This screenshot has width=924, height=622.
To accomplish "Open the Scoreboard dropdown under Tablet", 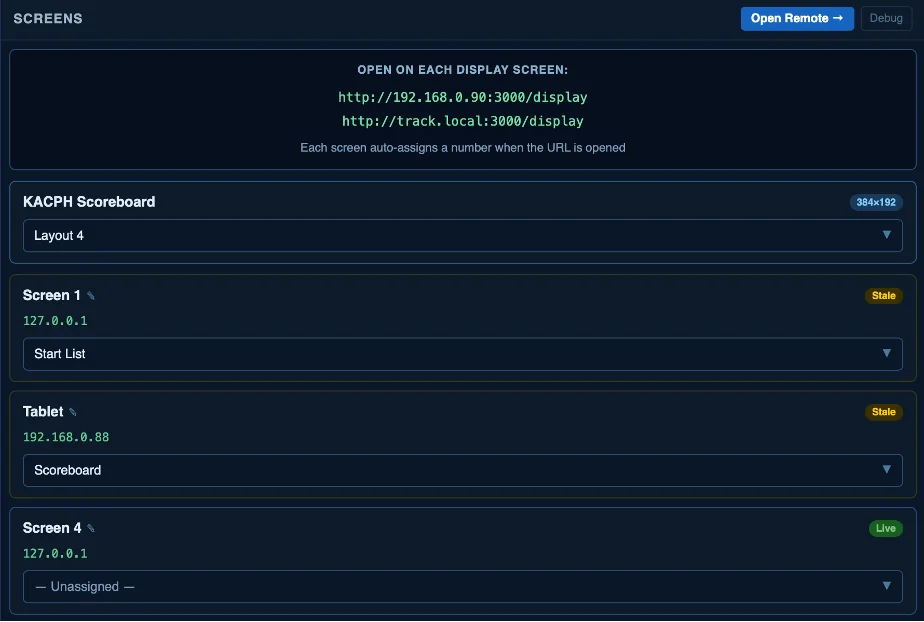I will [x=463, y=470].
